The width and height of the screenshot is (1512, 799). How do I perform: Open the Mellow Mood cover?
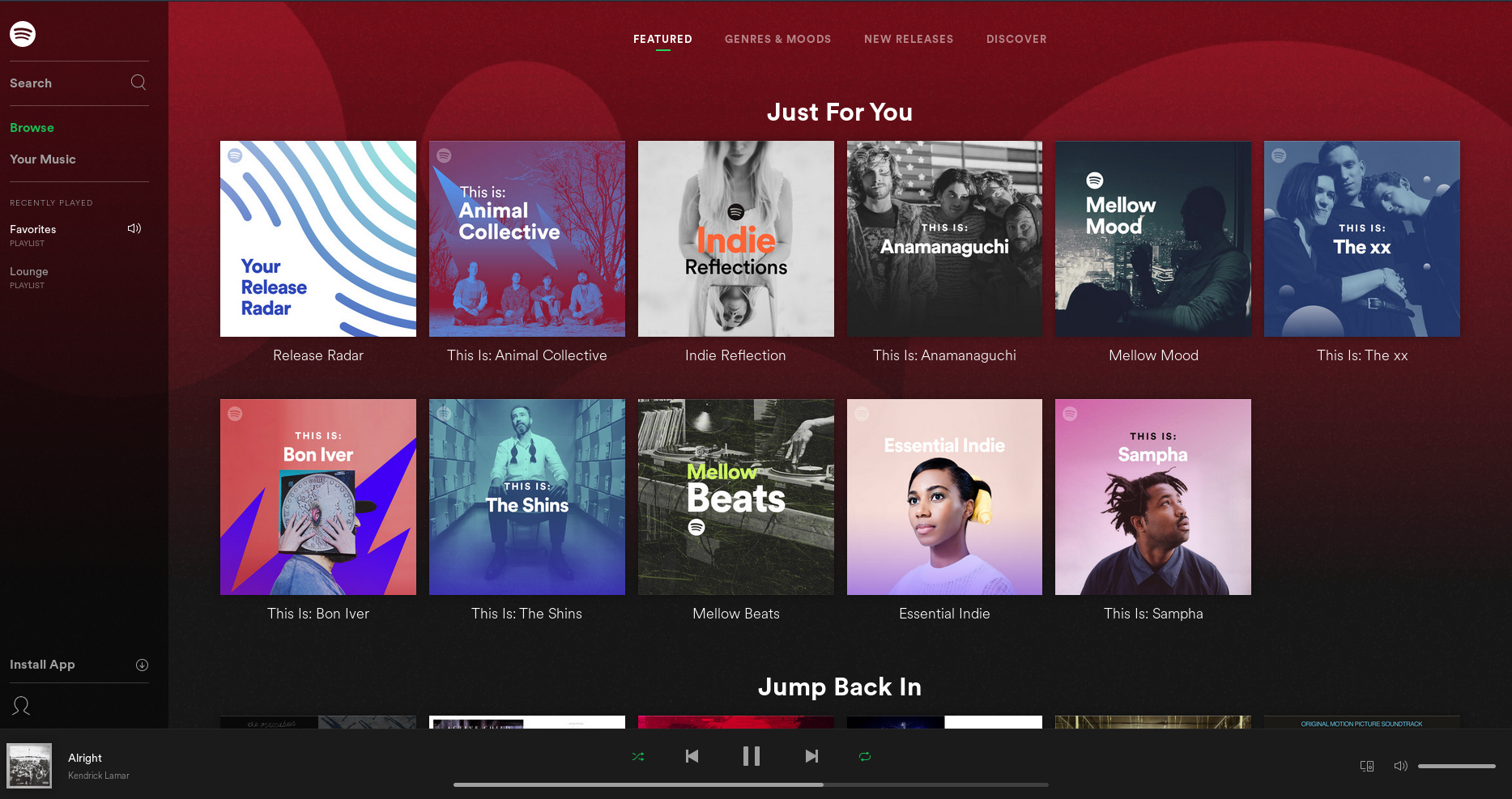(x=1153, y=239)
